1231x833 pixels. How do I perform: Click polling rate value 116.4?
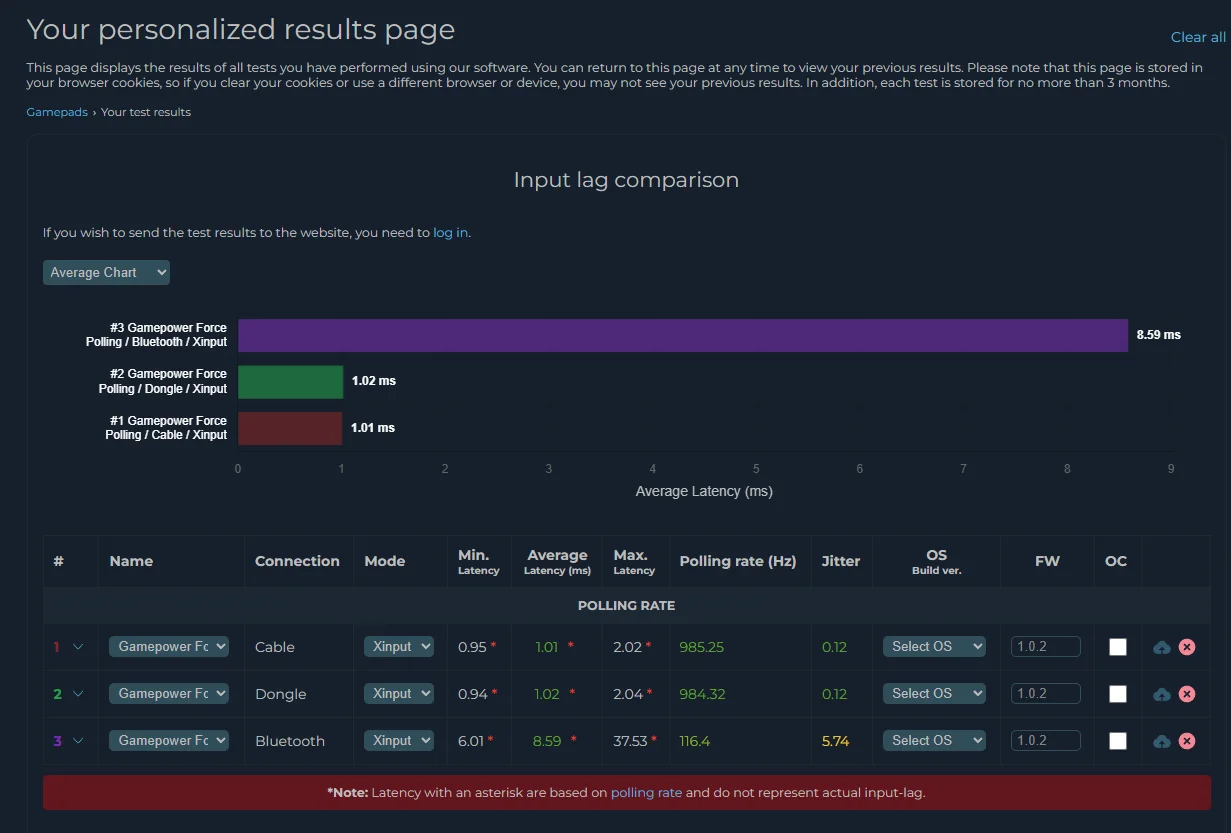[695, 741]
